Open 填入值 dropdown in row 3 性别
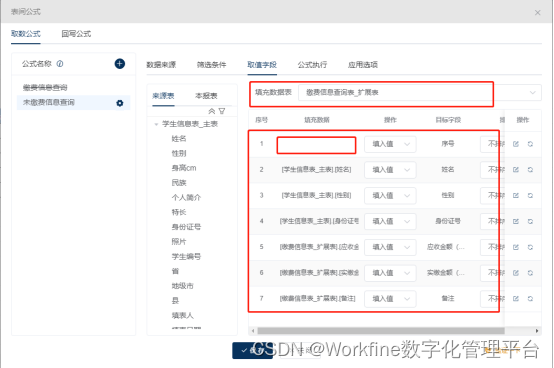Image resolution: width=554 pixels, height=368 pixels. pyautogui.click(x=390, y=196)
